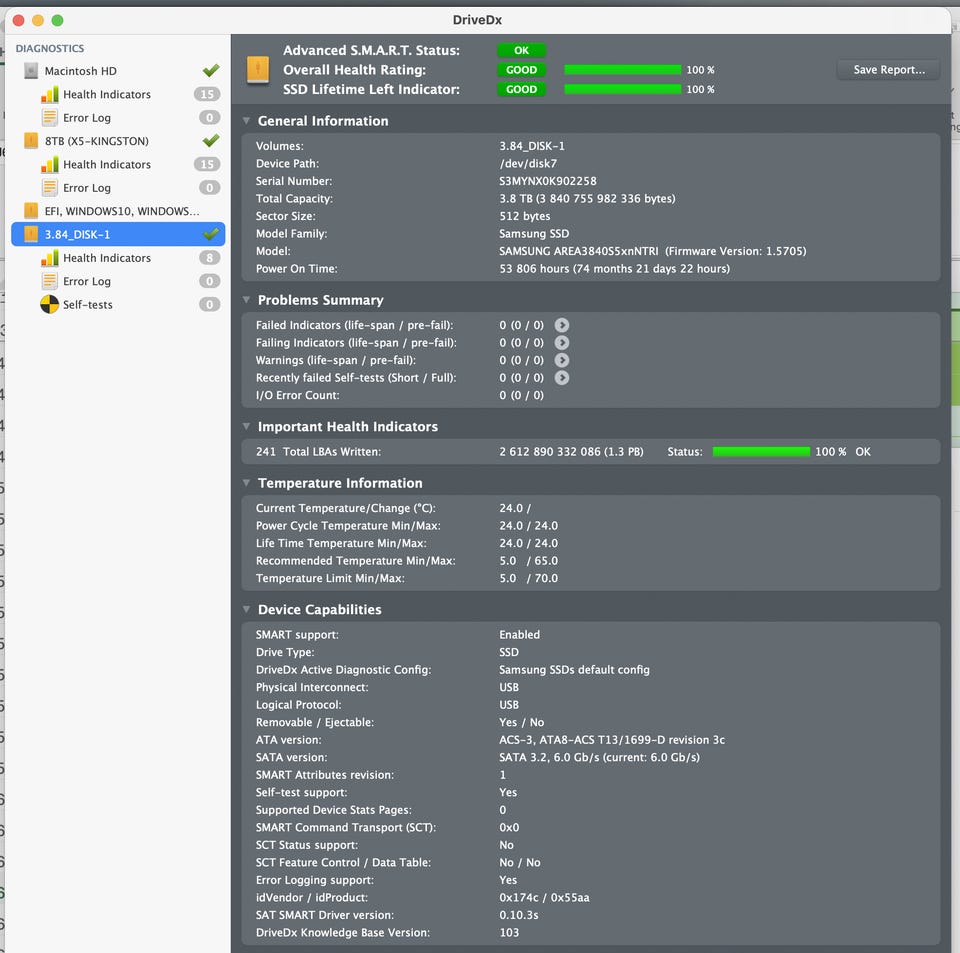Viewport: 960px width, 953px height.
Task: Click the Save Report button
Action: pyautogui.click(x=888, y=70)
